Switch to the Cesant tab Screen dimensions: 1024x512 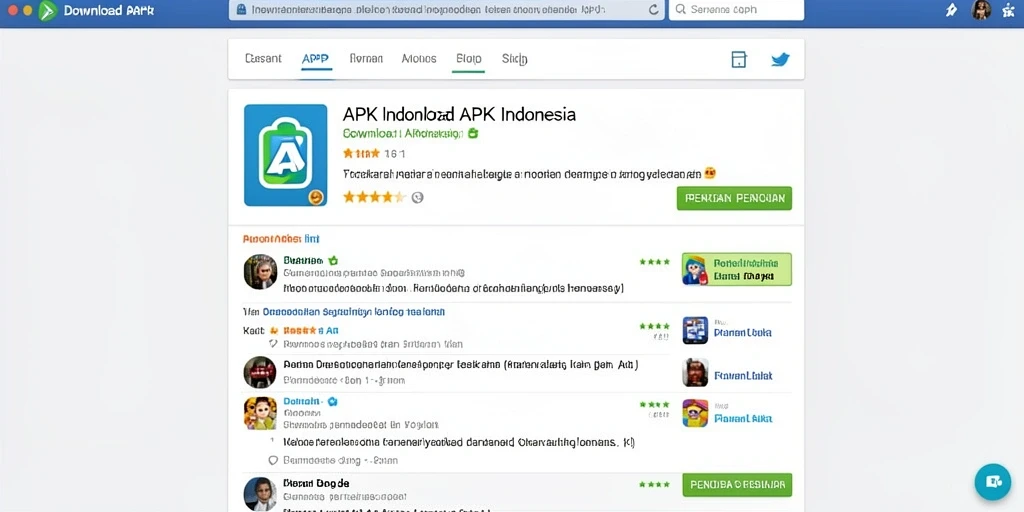point(263,58)
